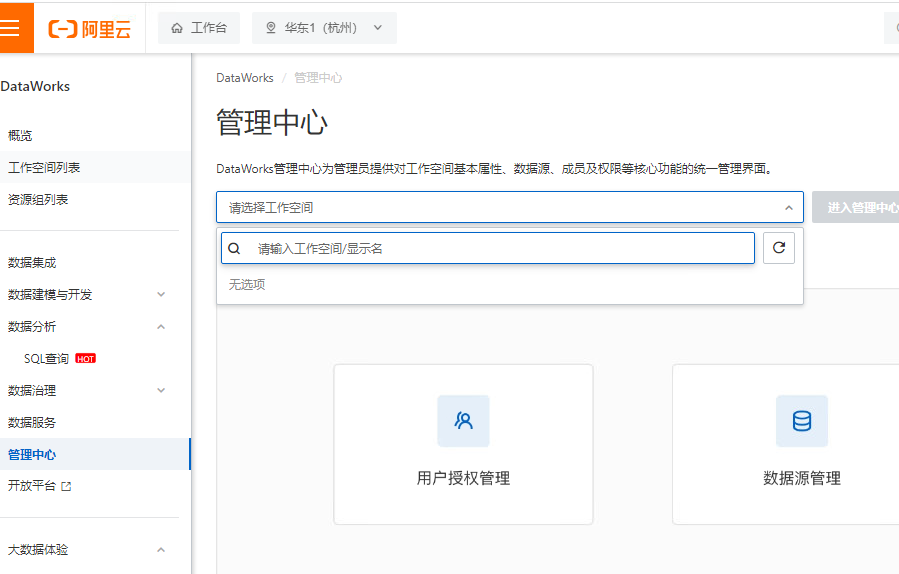Viewport: 899px width, 574px height.
Task: Open 数据服务 in the sidebar
Action: 32,423
